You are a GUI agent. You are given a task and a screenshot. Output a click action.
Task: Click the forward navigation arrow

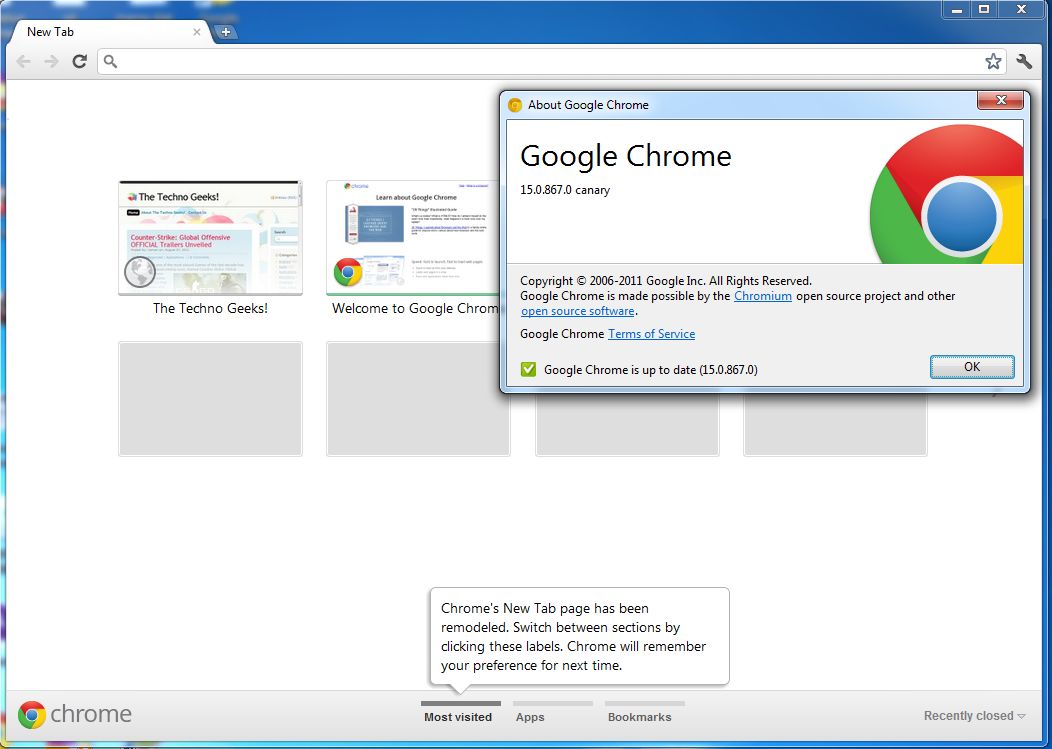pyautogui.click(x=51, y=61)
